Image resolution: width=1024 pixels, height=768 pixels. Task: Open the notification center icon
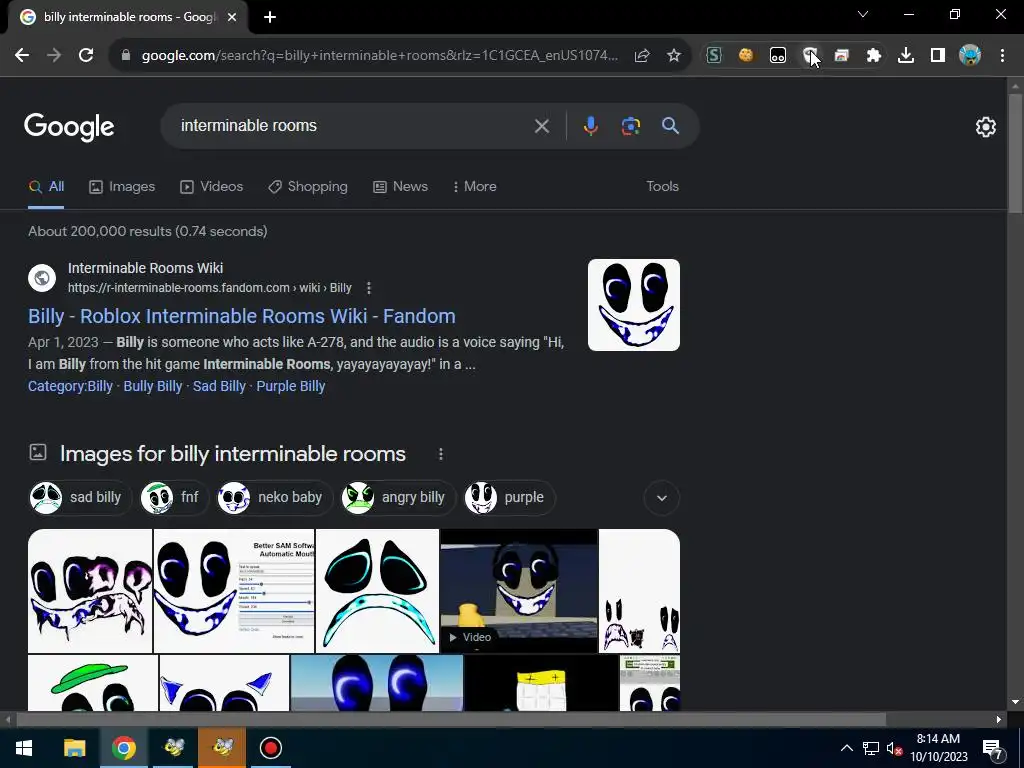[993, 748]
